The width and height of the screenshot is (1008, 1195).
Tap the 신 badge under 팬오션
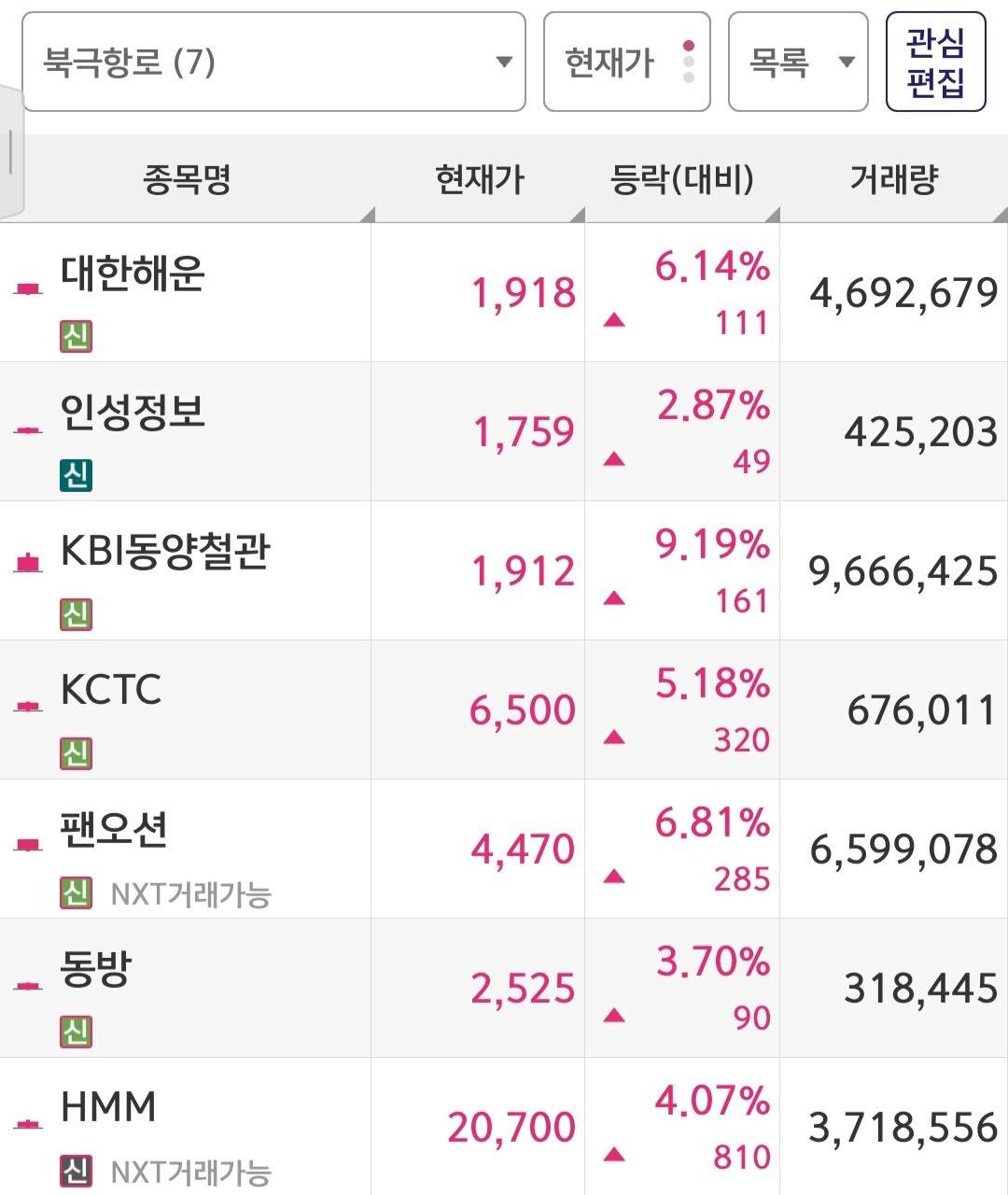pos(76,893)
